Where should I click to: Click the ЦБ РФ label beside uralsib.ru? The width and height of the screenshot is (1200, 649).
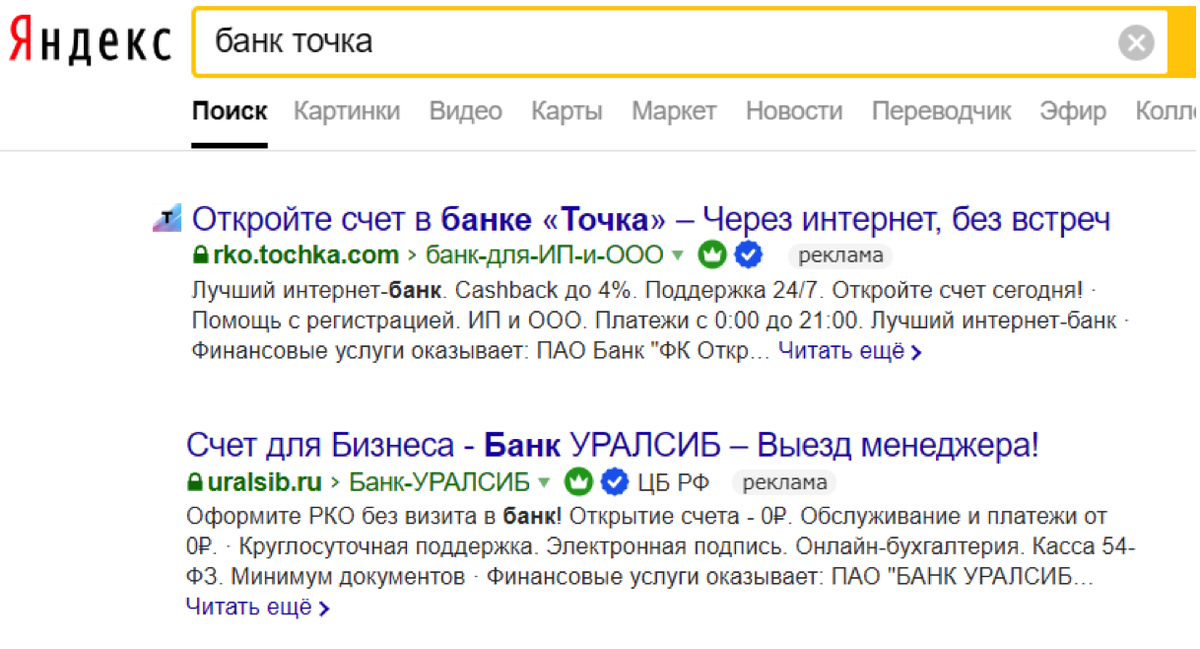point(672,481)
